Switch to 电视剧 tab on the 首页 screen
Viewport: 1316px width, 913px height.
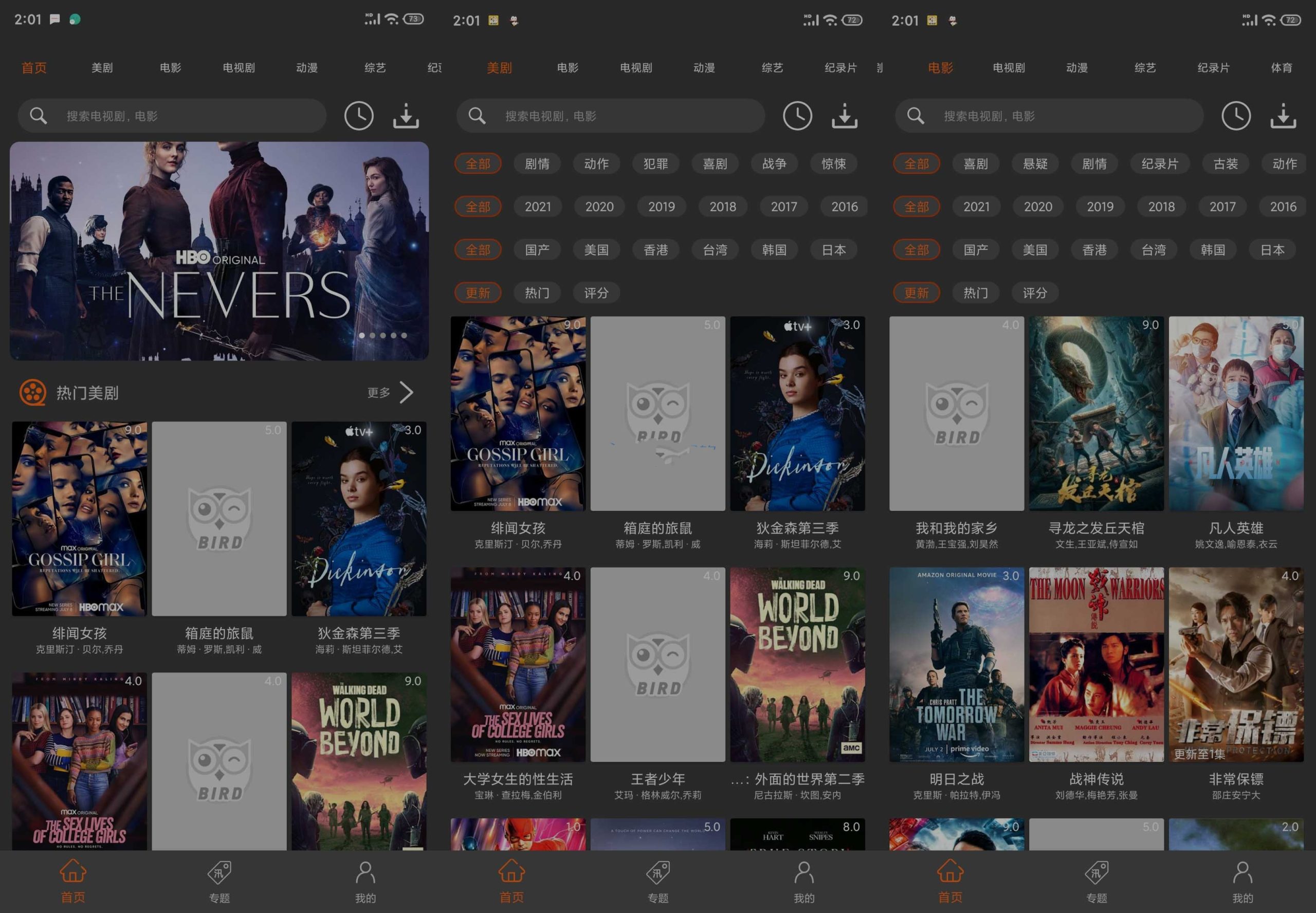(x=239, y=67)
